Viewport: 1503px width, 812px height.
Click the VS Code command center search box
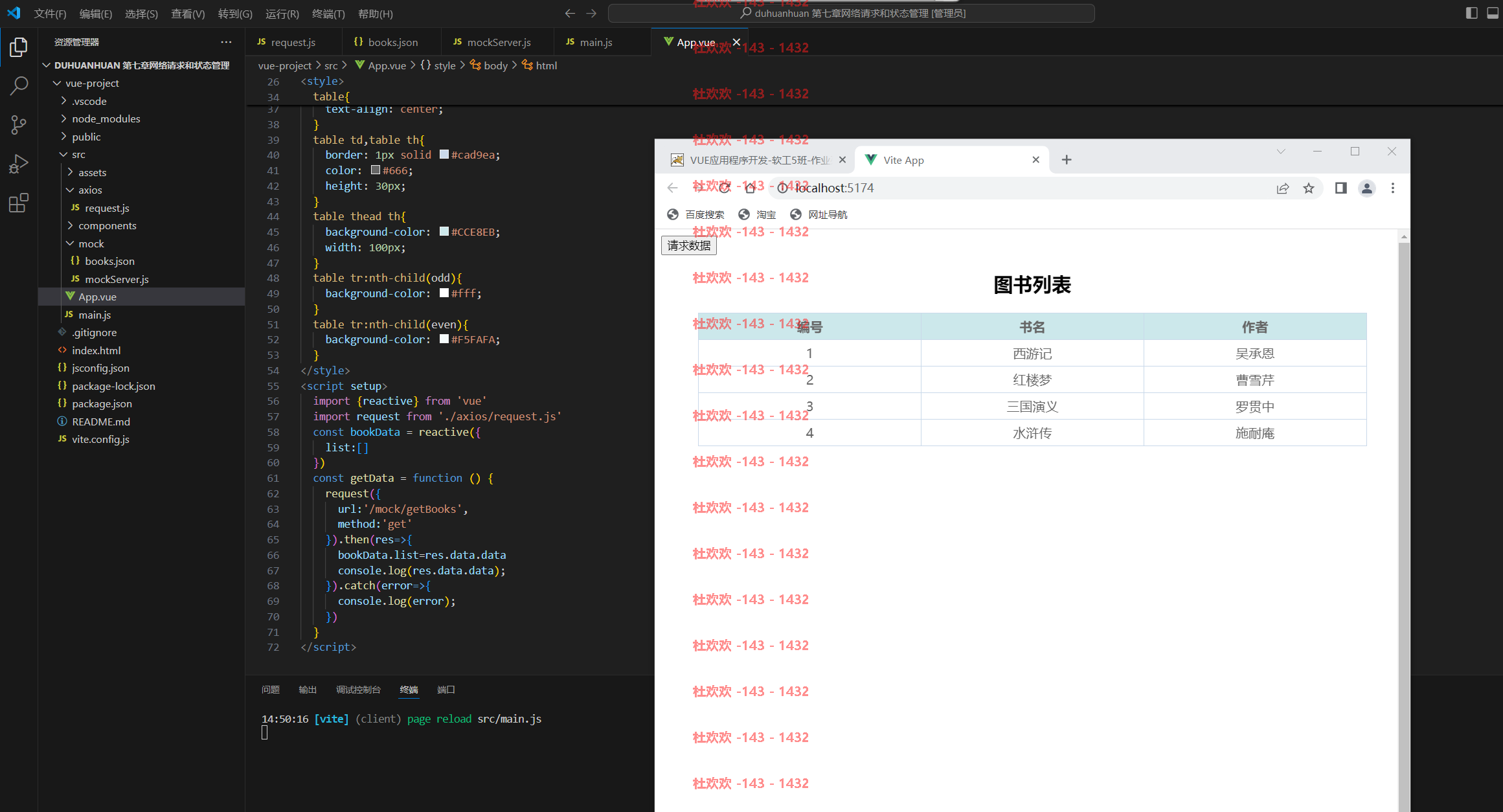click(852, 13)
